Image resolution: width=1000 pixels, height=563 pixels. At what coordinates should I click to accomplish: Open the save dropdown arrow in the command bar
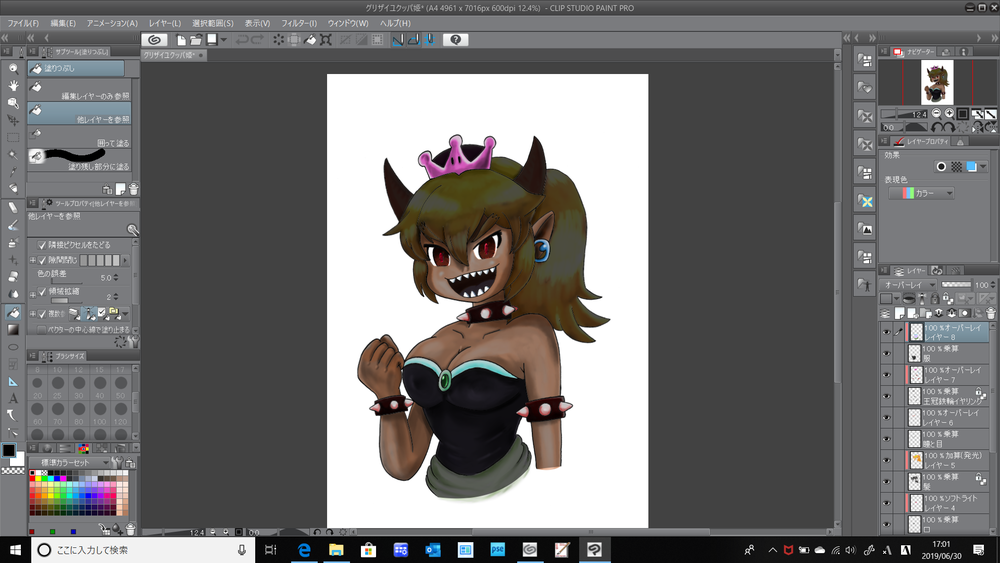[x=224, y=40]
